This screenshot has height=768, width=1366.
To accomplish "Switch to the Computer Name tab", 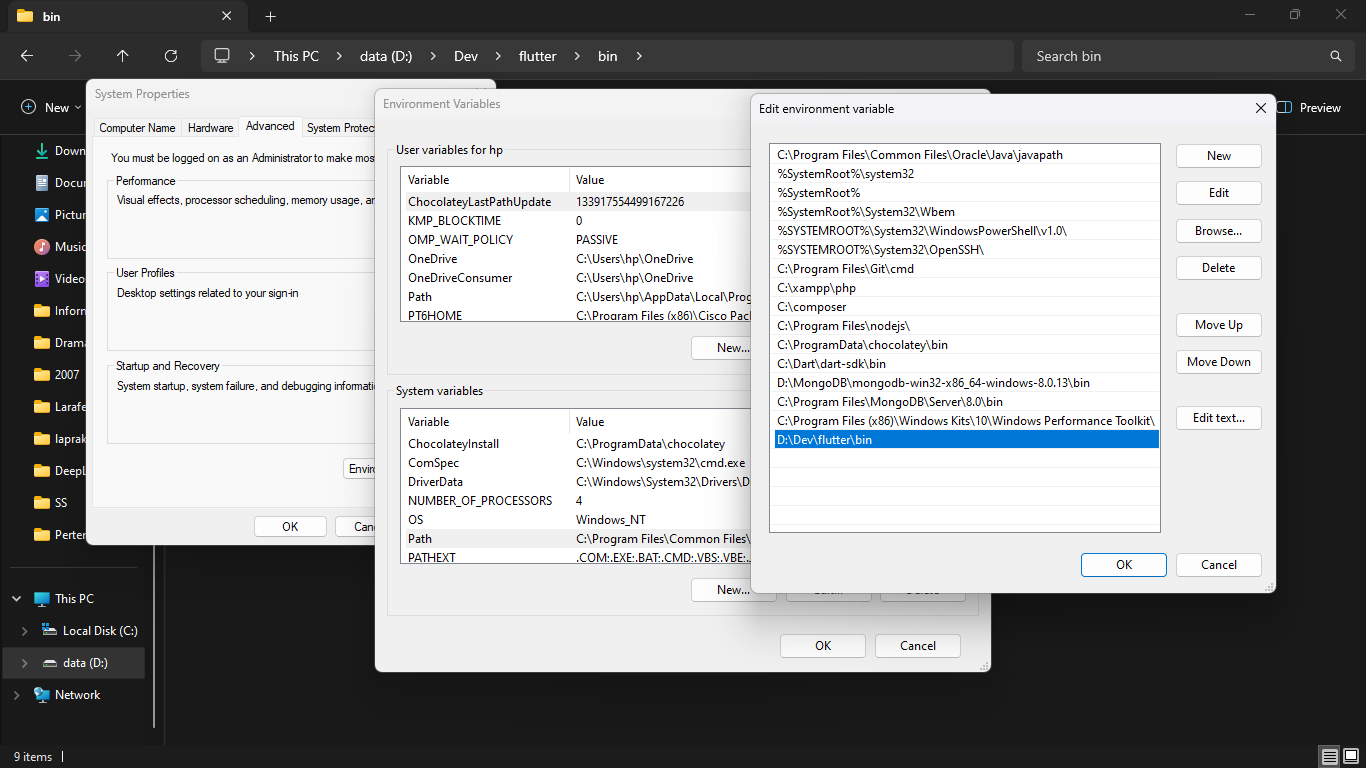I will 137,128.
